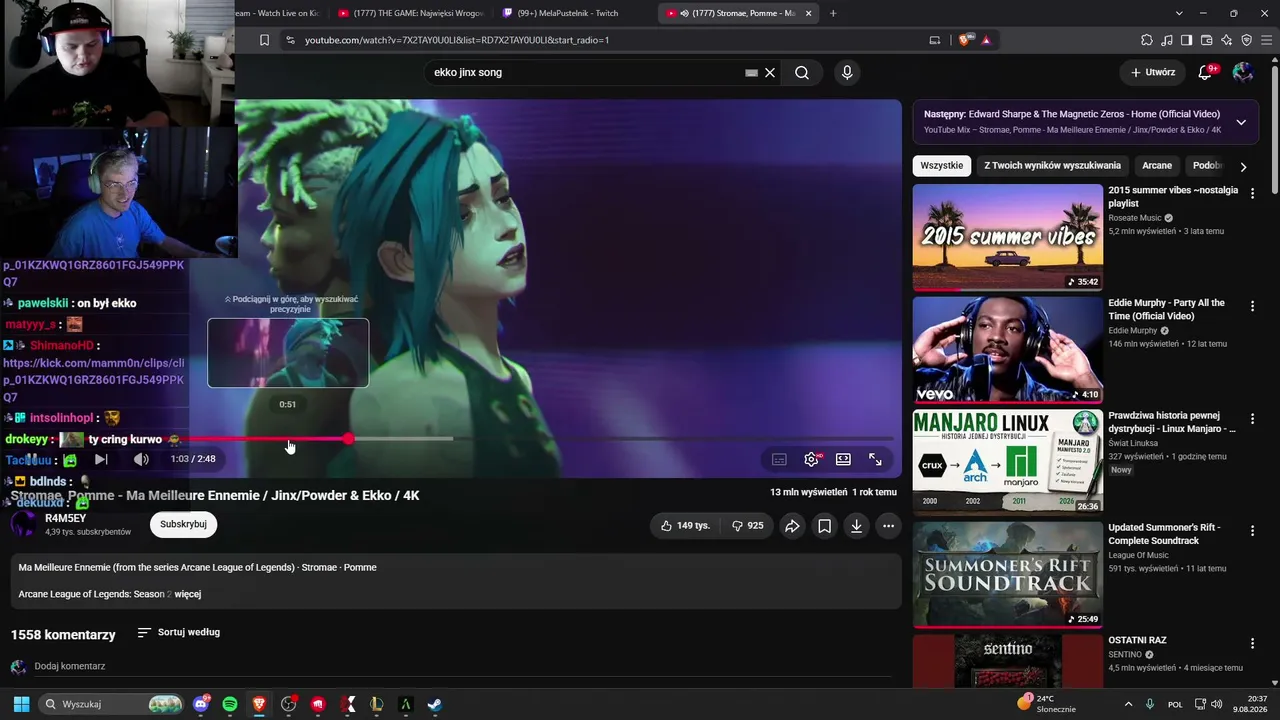Toggle the browser sidebar panel
The image size is (1280, 720).
coord(1186,40)
